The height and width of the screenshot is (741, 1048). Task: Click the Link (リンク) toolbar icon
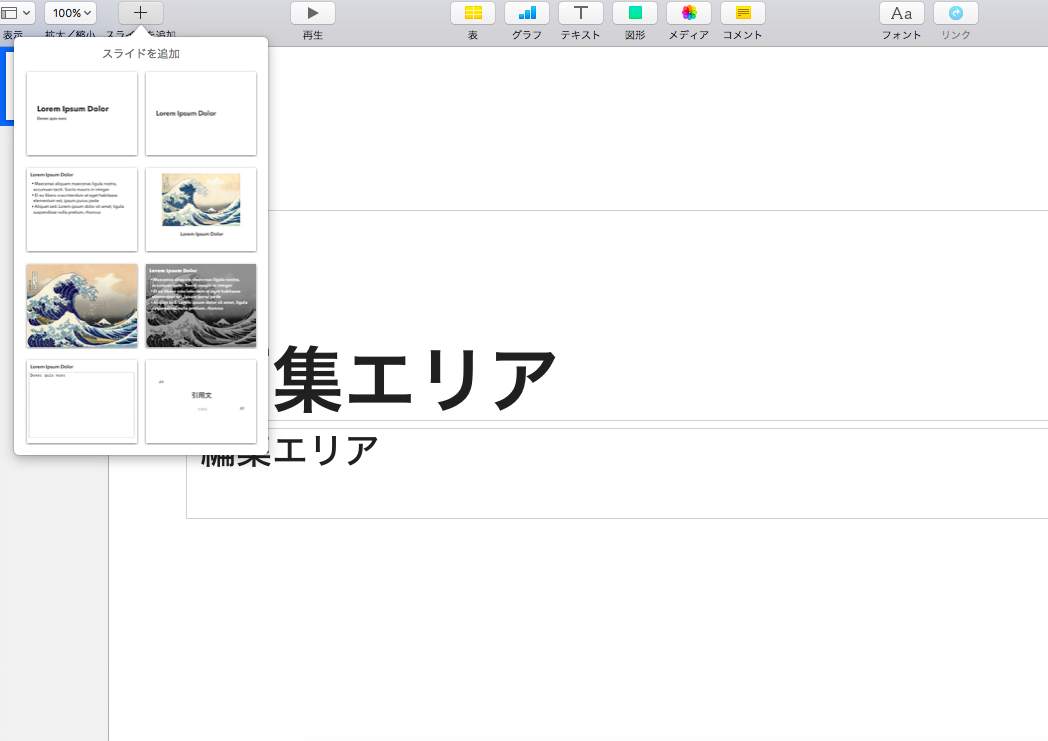(x=956, y=13)
